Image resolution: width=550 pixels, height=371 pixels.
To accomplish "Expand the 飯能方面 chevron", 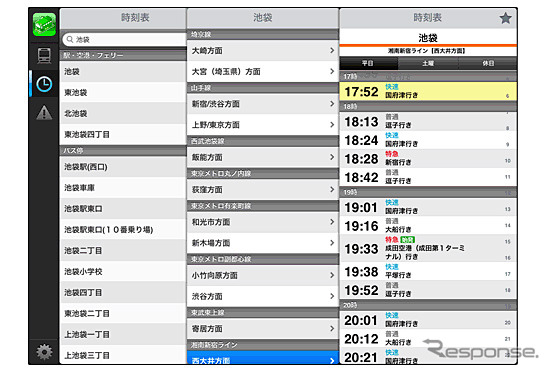I will point(332,157).
